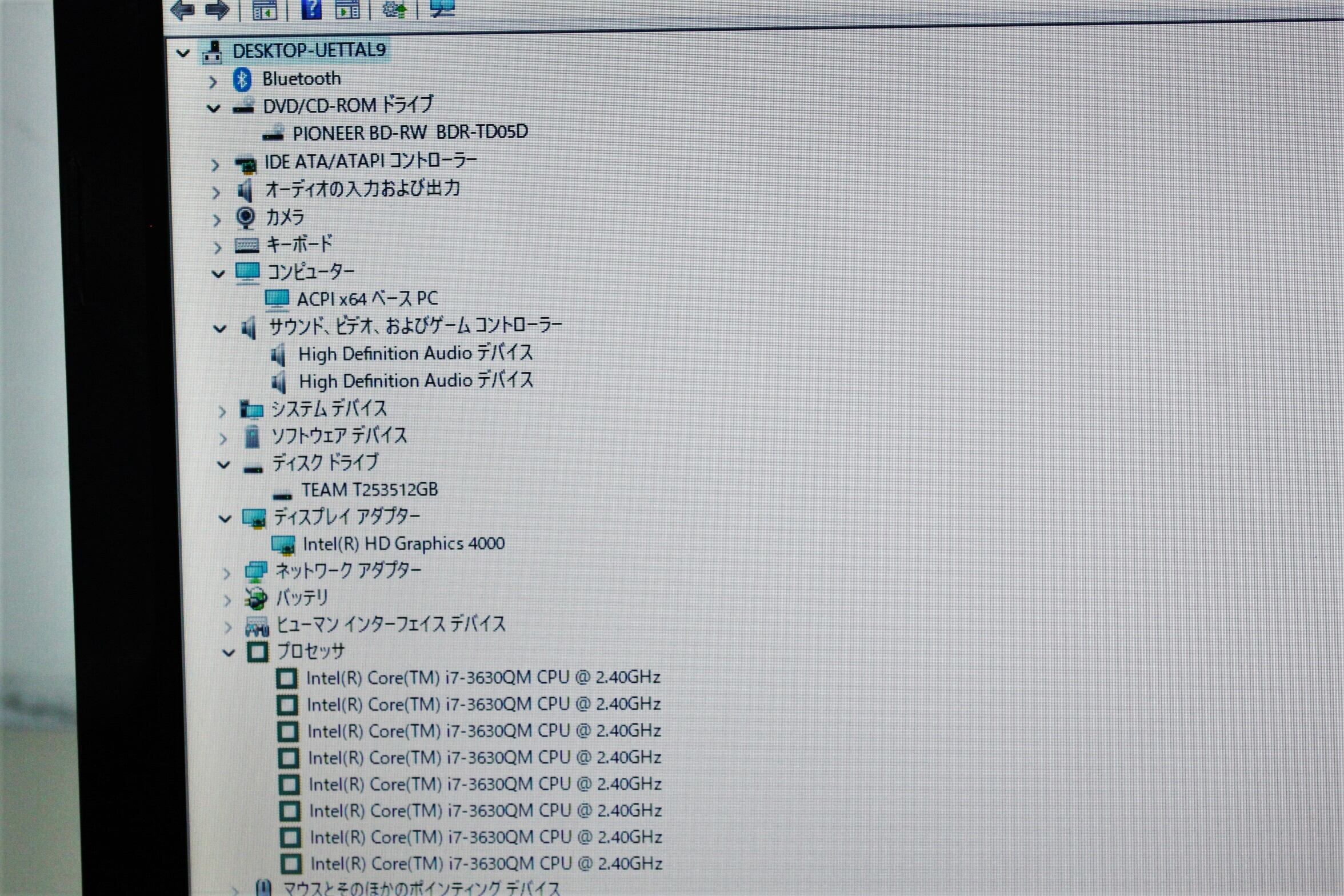Click the キーボード keyboard icon

coord(247,245)
